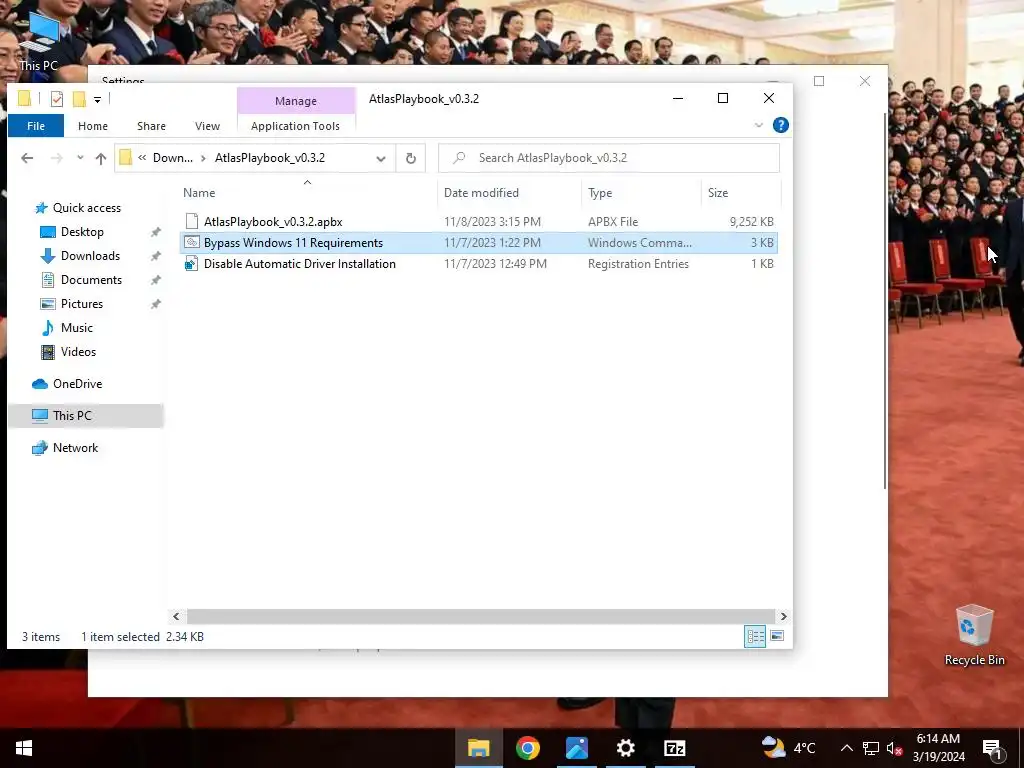
Task: Open Quick access in navigation pane
Action: pos(86,208)
